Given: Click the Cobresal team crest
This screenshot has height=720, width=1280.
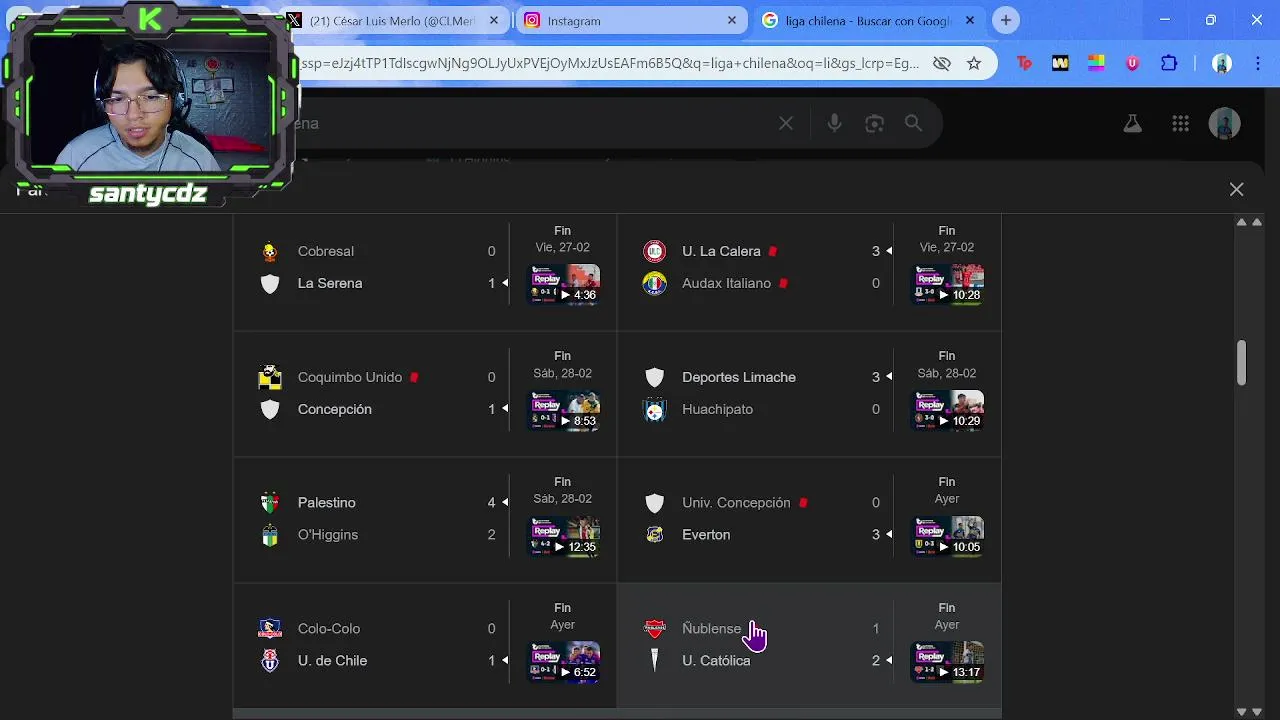Looking at the screenshot, I should click(270, 252).
